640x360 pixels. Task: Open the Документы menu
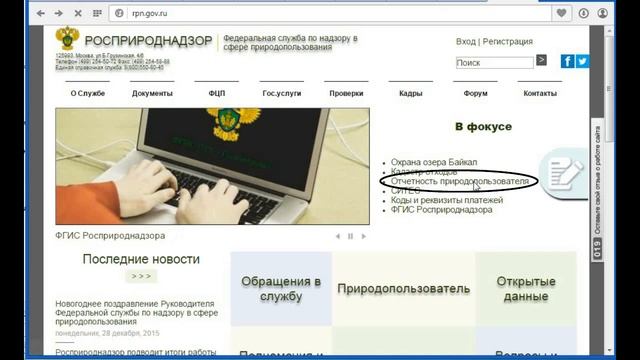click(152, 93)
